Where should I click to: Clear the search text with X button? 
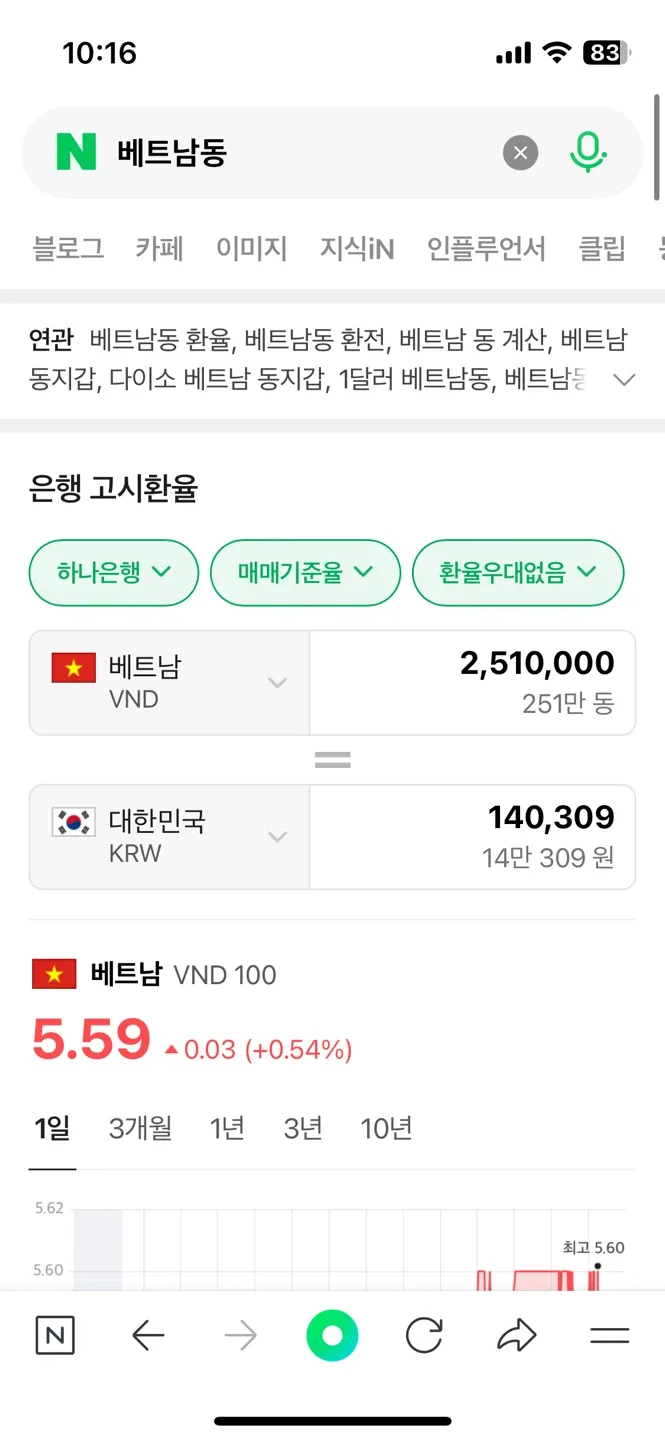520,153
